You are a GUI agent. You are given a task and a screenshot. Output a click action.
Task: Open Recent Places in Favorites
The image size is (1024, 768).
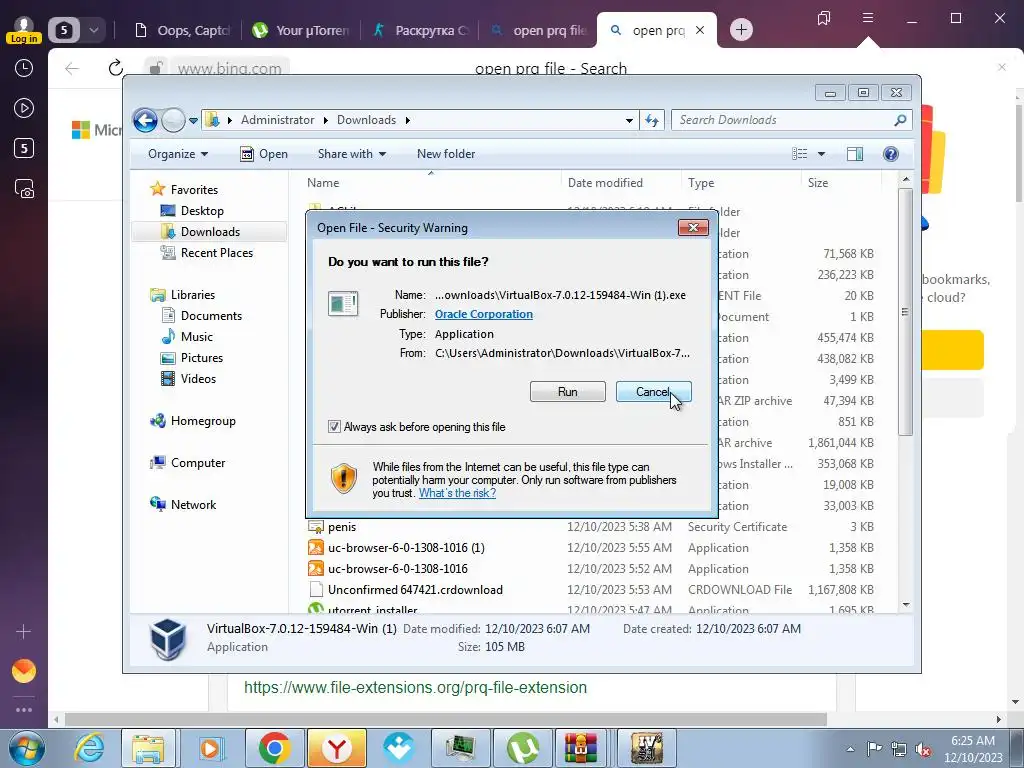point(216,253)
